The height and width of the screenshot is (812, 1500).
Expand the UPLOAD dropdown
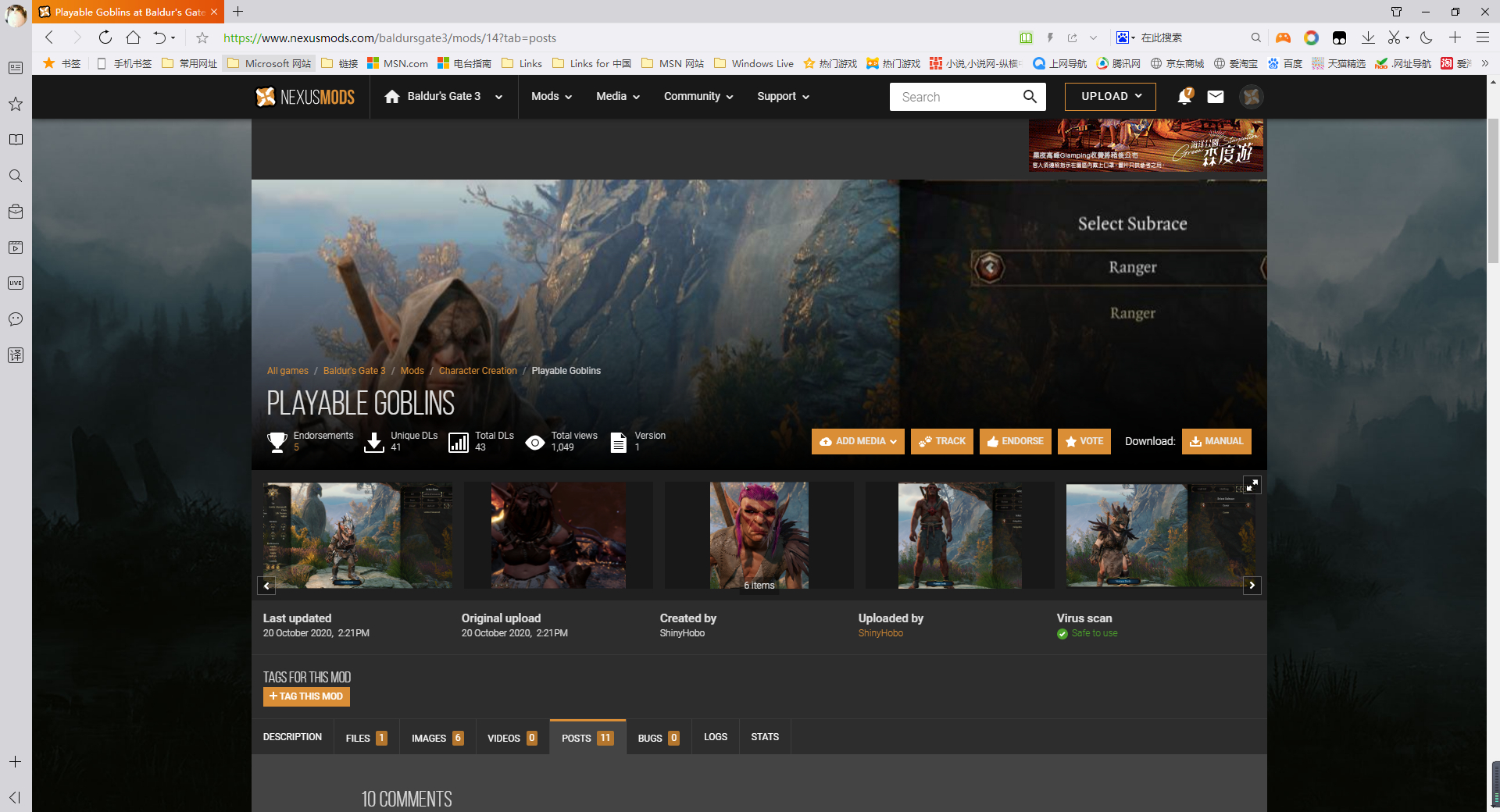[x=1110, y=97]
